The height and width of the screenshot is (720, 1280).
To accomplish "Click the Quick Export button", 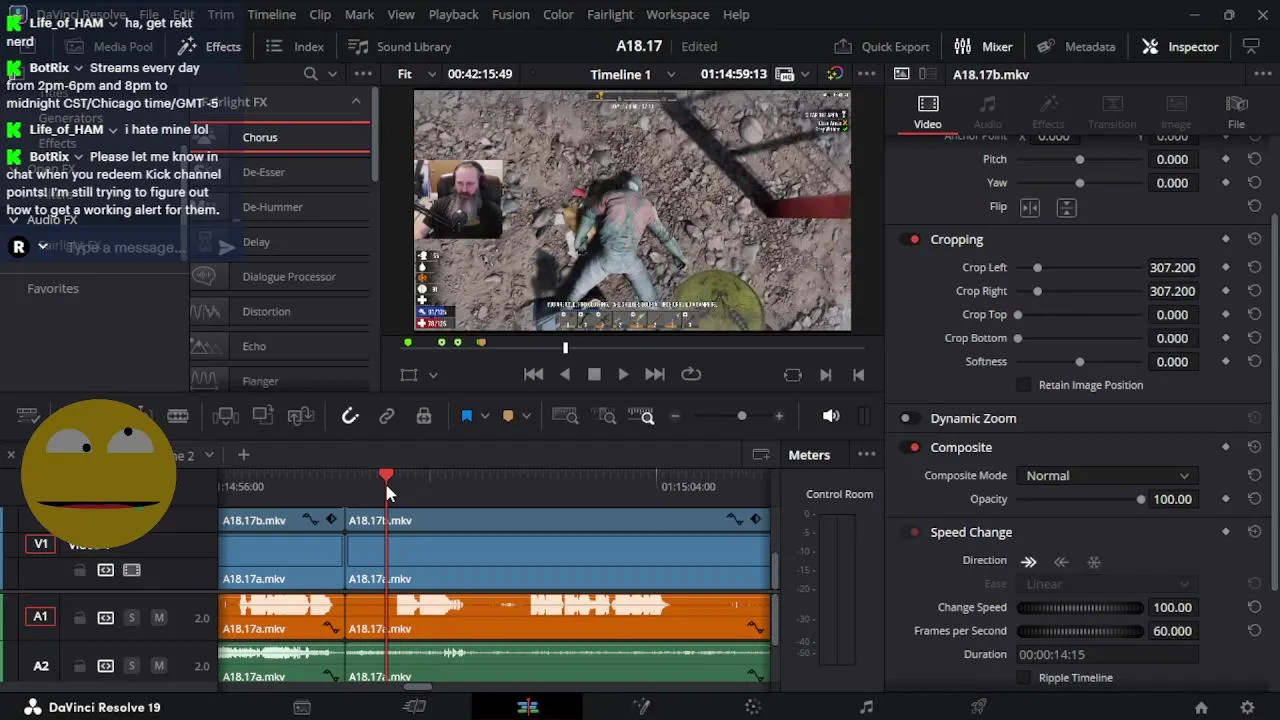I will 882,47.
